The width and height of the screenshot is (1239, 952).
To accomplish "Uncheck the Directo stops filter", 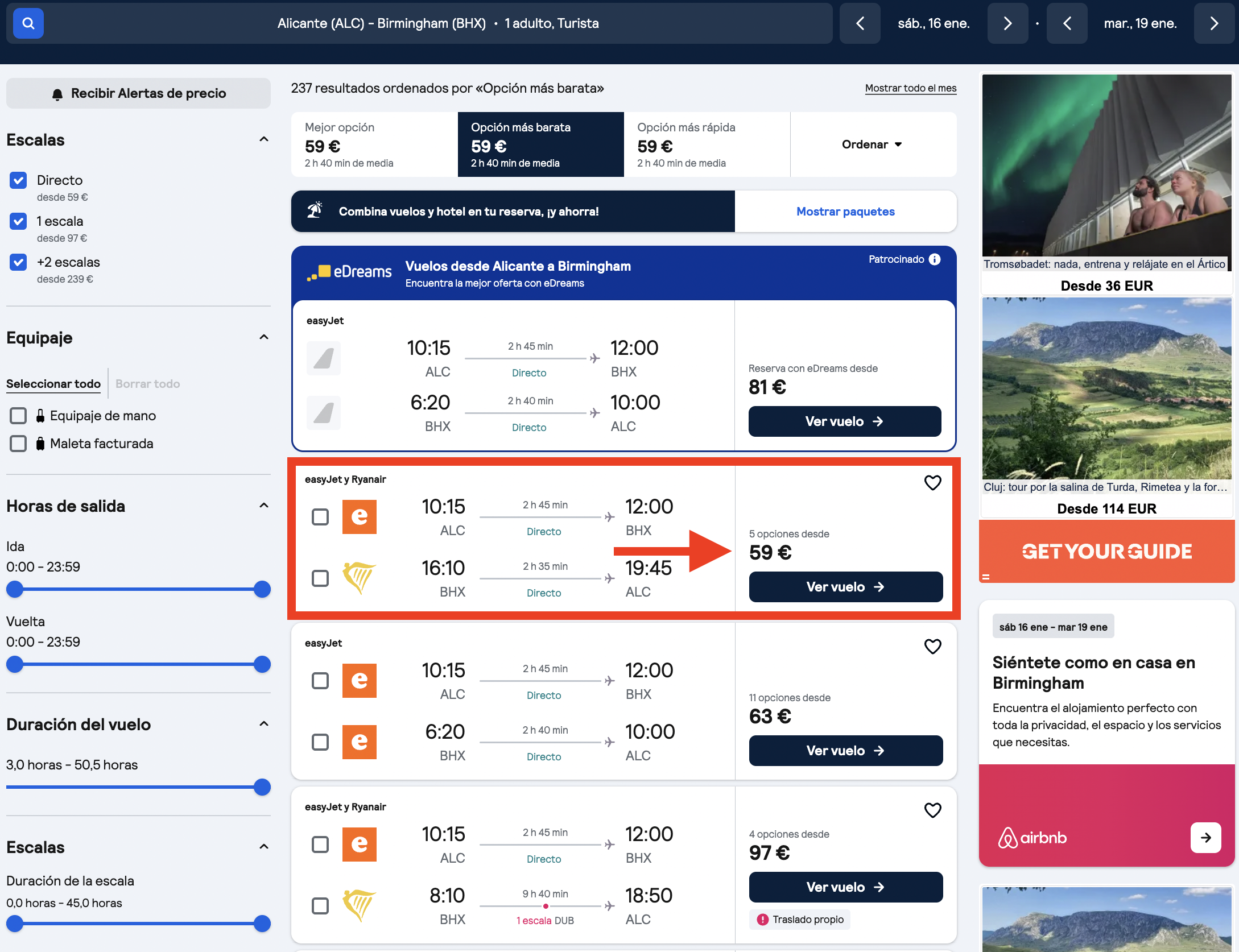I will [18, 180].
